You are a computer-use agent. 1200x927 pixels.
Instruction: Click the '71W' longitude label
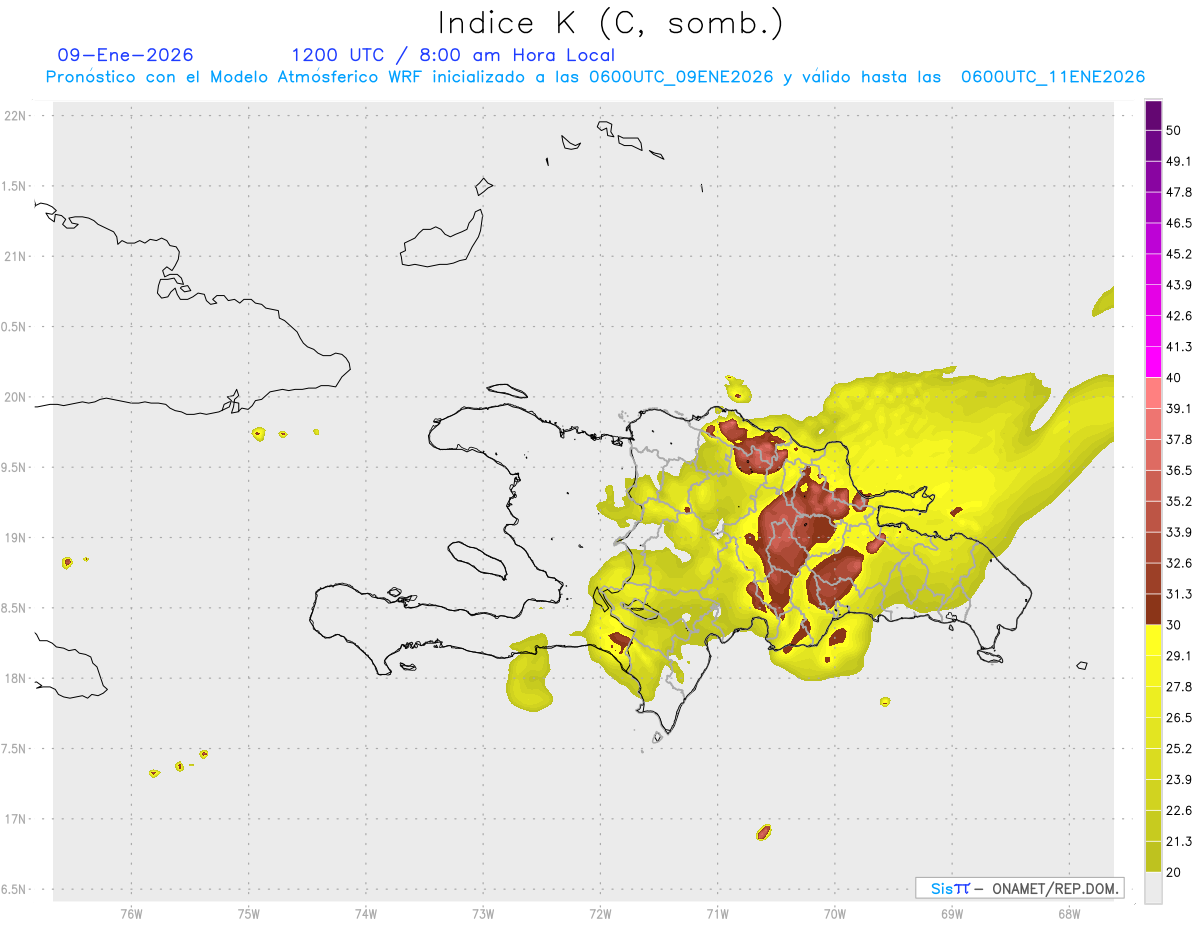coord(717,913)
